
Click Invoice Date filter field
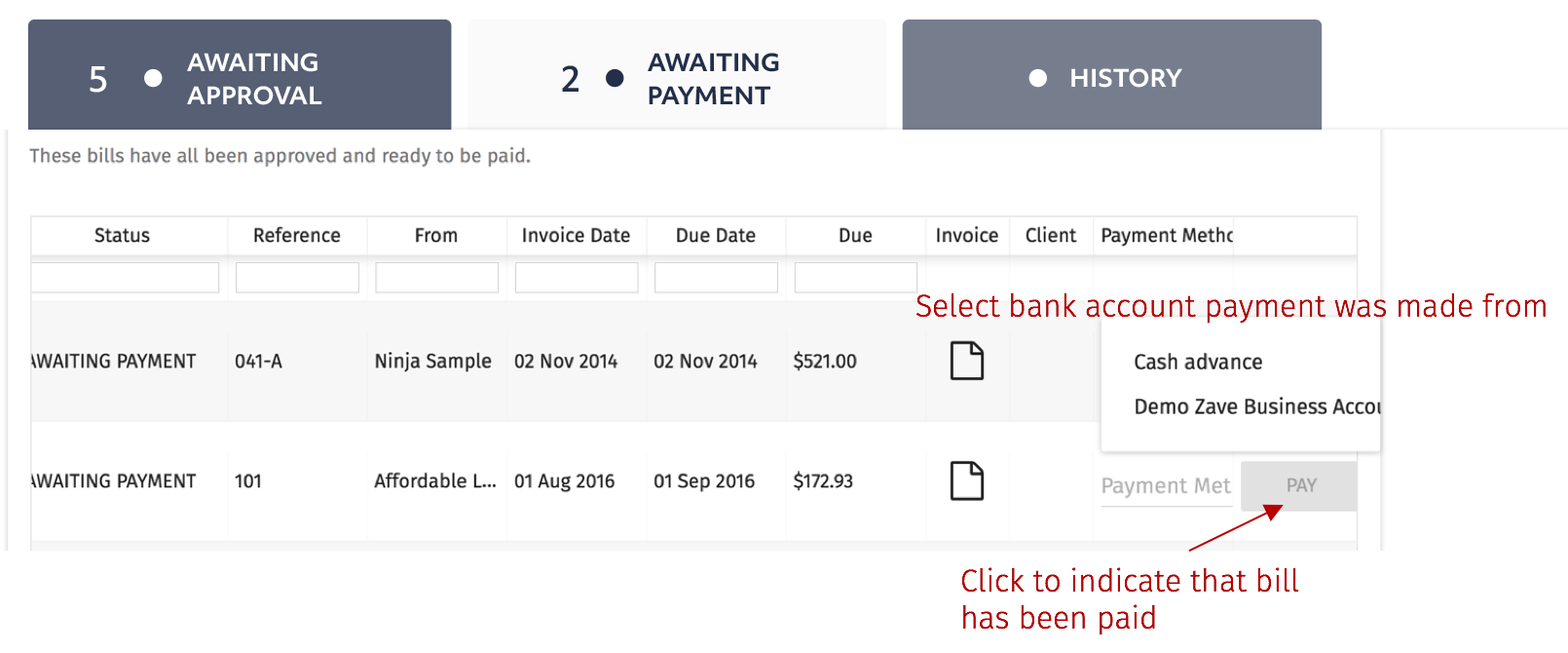click(577, 277)
